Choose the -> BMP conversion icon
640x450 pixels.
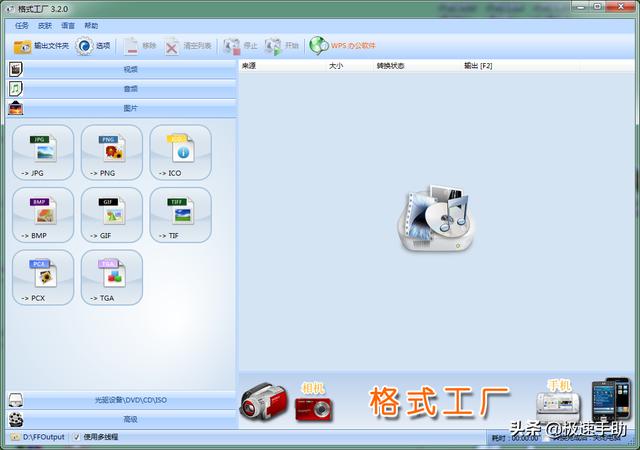(x=43, y=215)
